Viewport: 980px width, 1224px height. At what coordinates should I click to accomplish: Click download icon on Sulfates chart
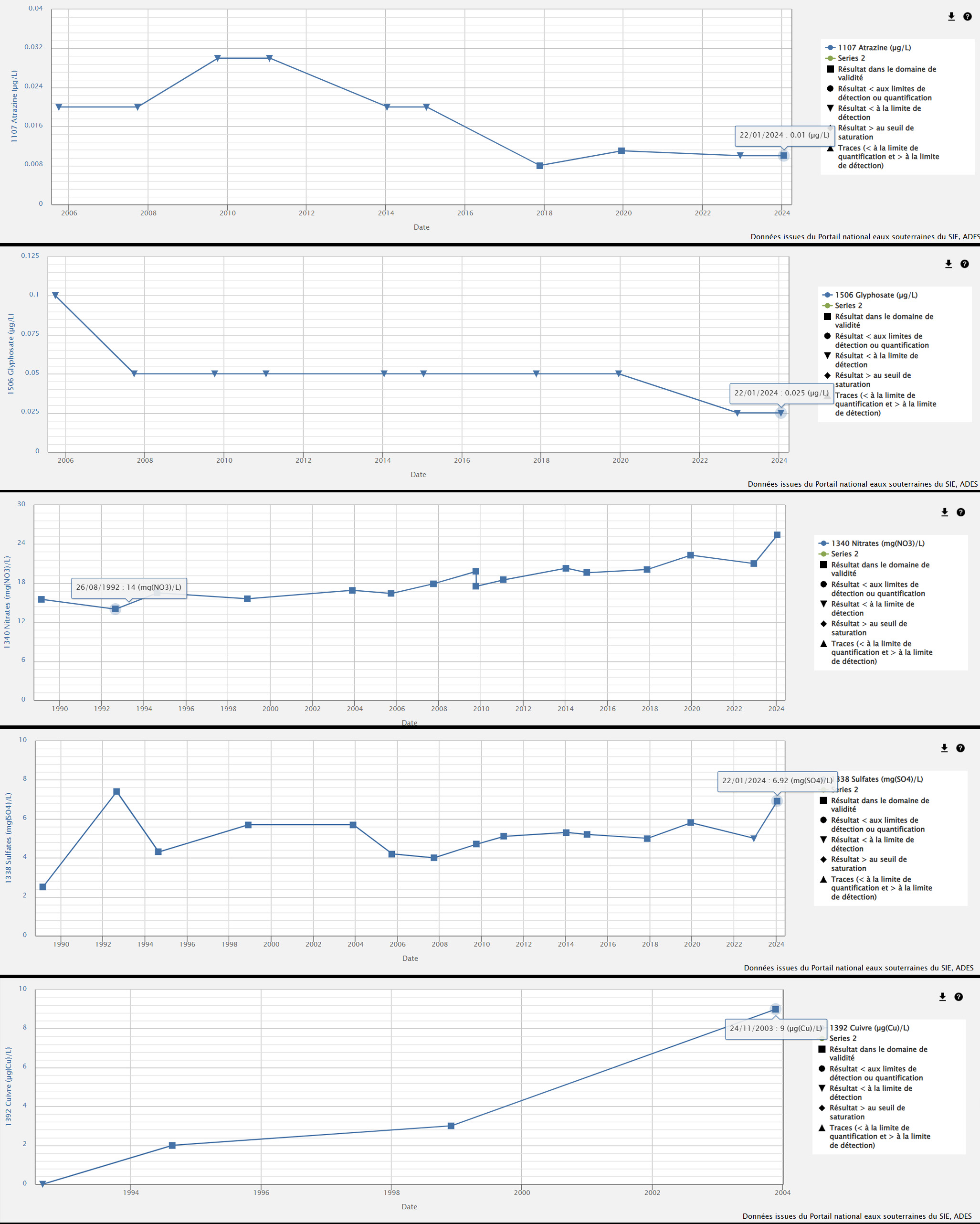click(x=944, y=748)
